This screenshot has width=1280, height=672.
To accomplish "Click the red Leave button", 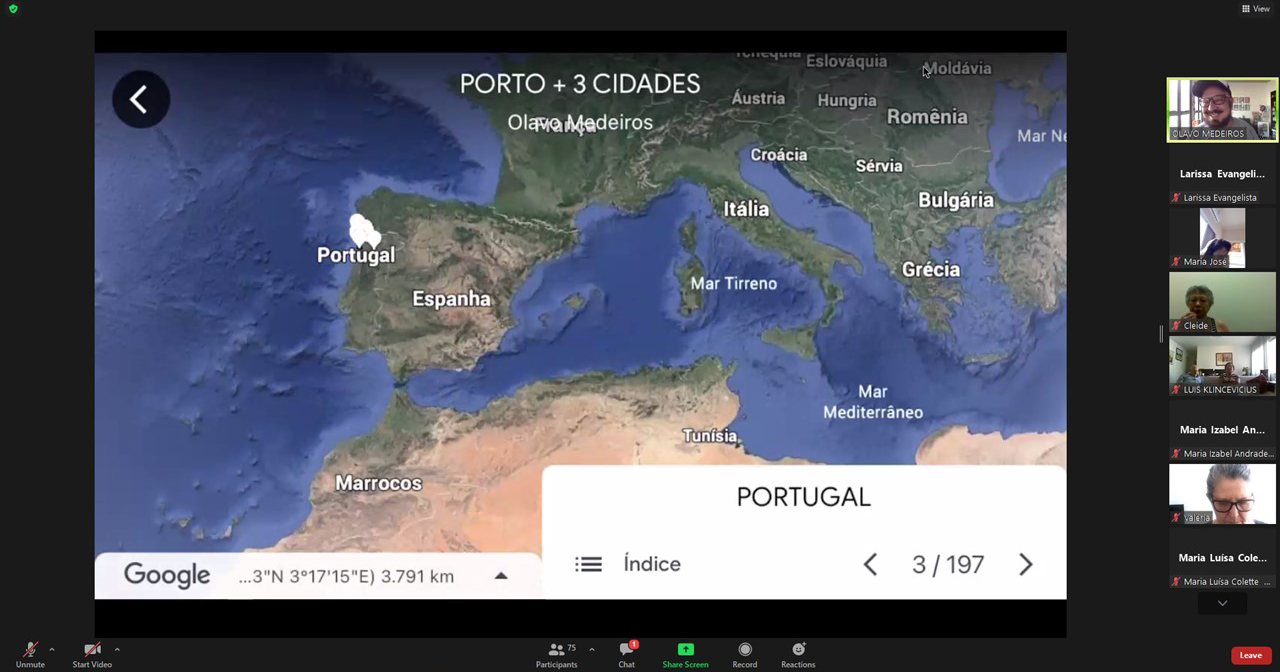I will click(1250, 655).
